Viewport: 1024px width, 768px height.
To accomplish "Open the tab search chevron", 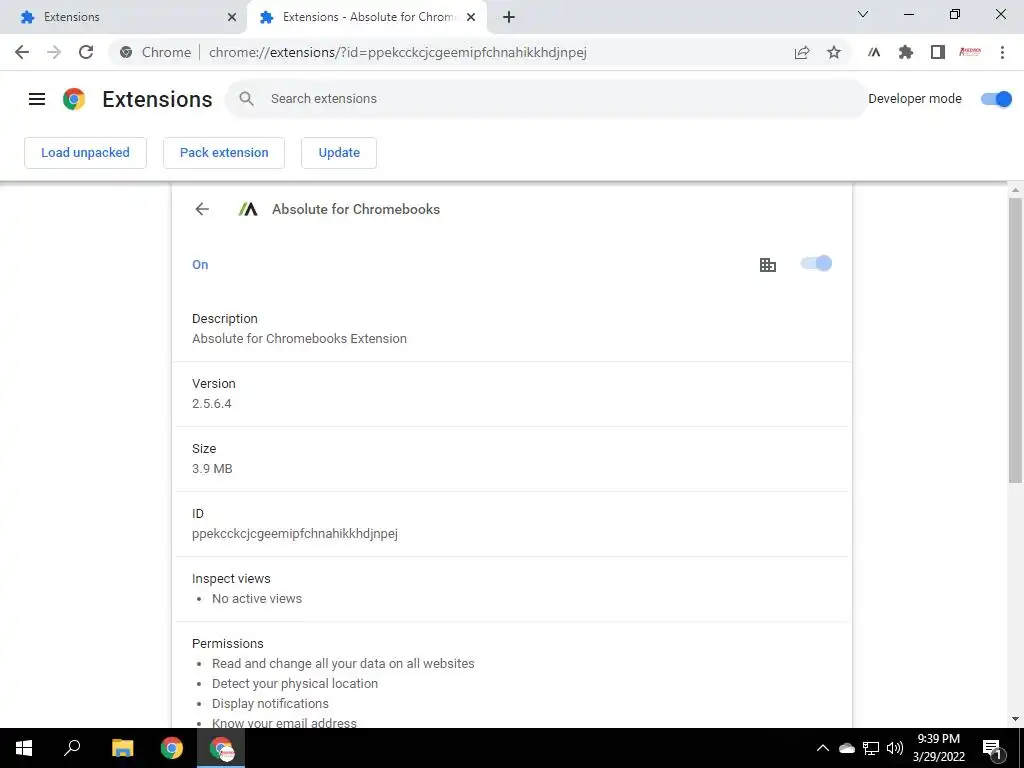I will [863, 14].
